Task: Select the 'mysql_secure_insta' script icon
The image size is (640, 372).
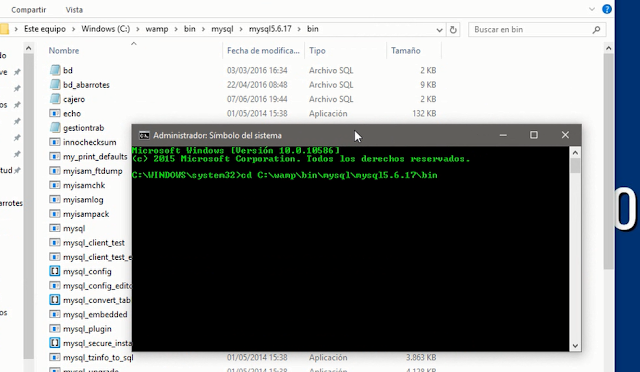Action: 55,343
